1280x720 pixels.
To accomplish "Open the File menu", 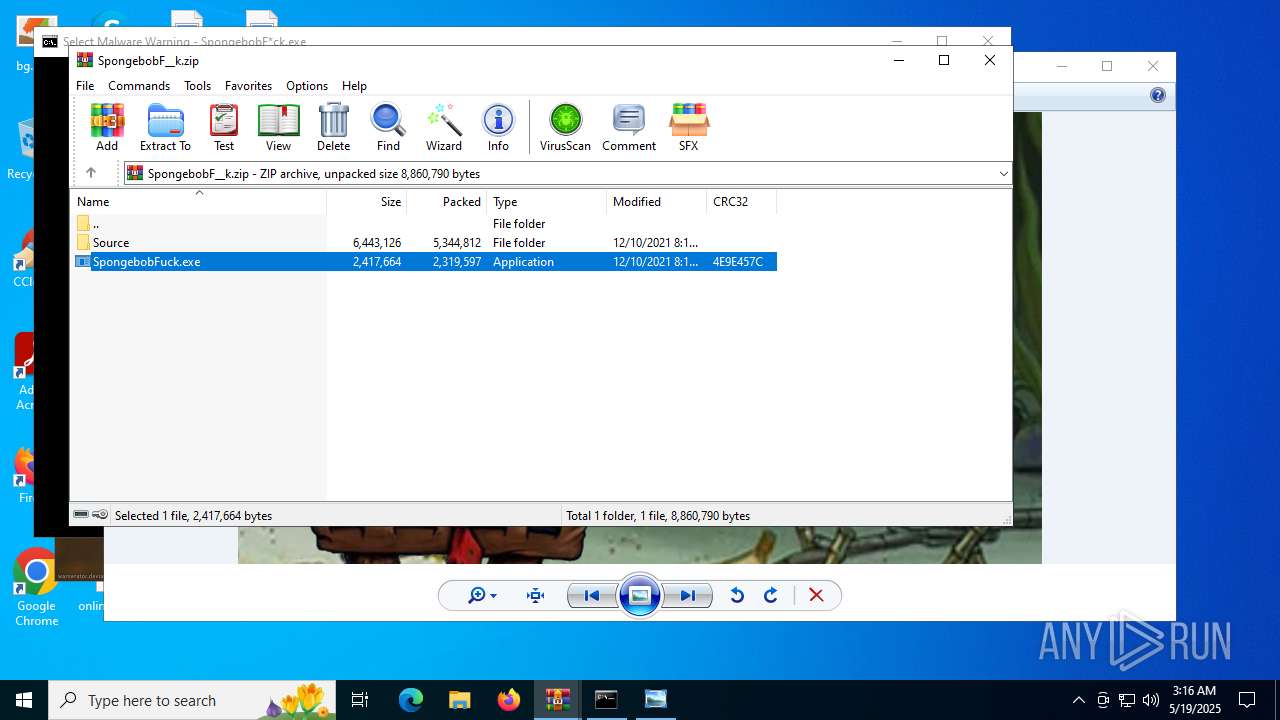I will click(x=85, y=86).
